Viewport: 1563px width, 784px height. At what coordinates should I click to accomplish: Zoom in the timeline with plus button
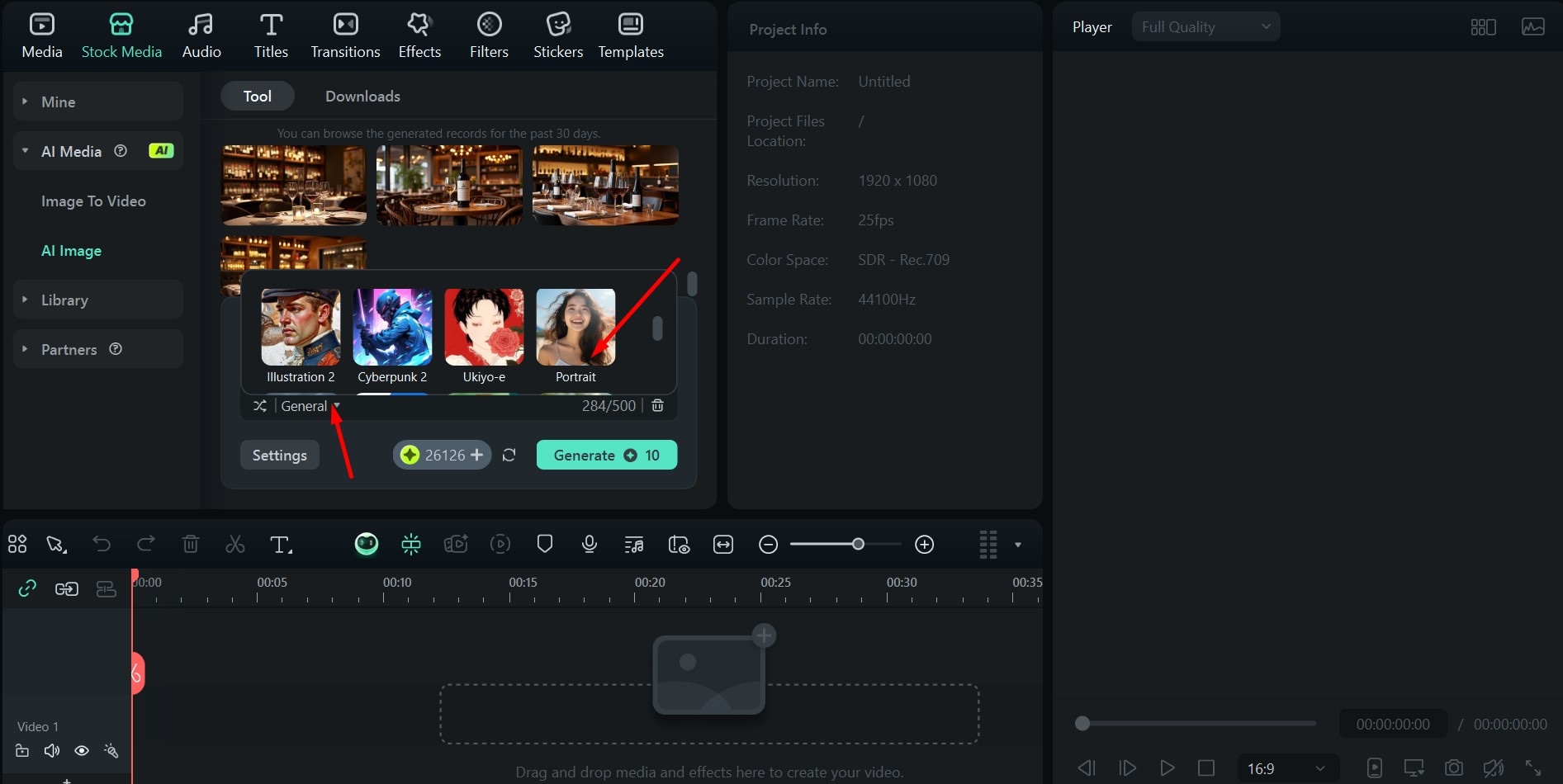tap(925, 544)
